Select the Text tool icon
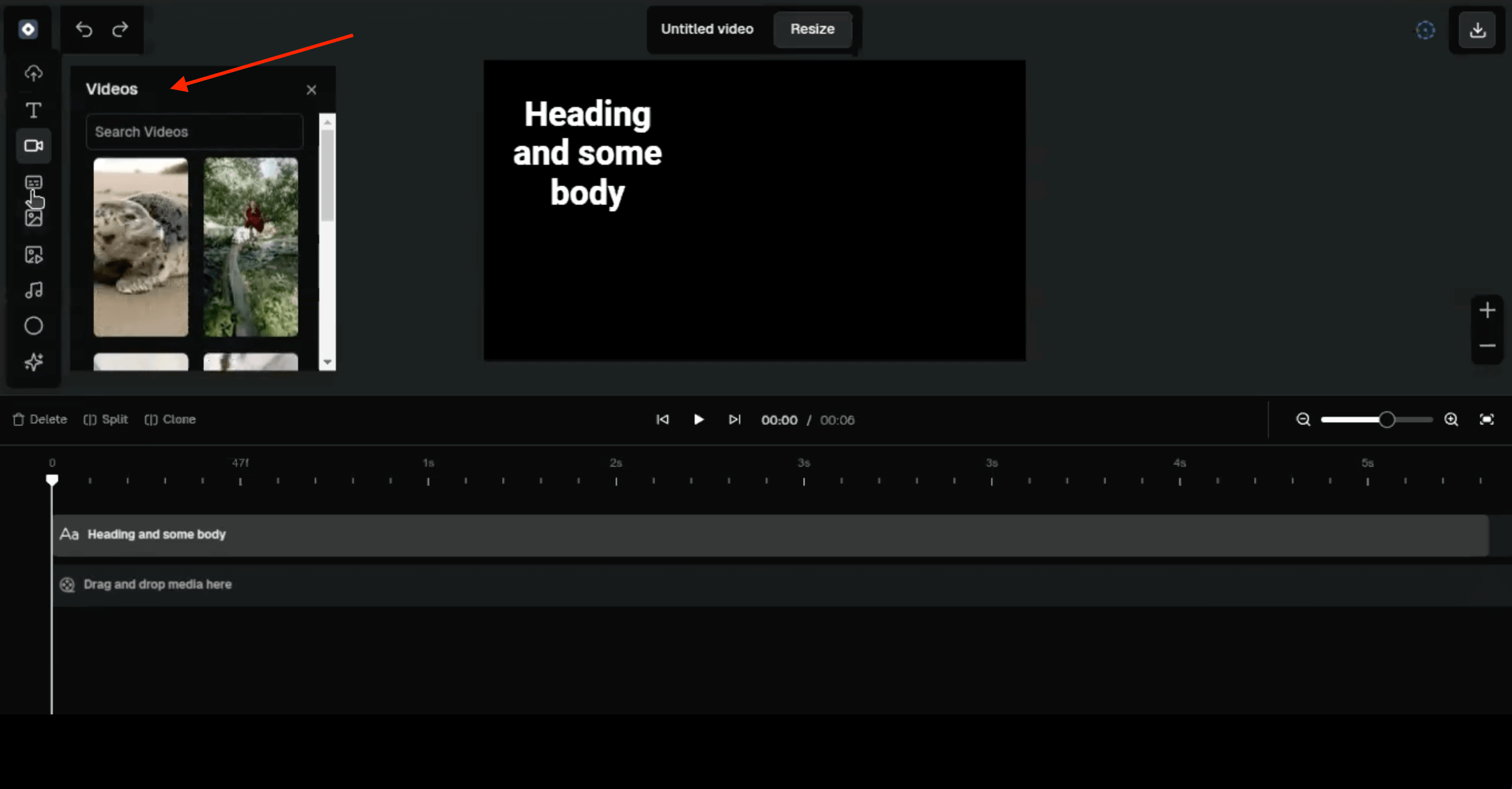This screenshot has width=1512, height=789. (x=34, y=110)
